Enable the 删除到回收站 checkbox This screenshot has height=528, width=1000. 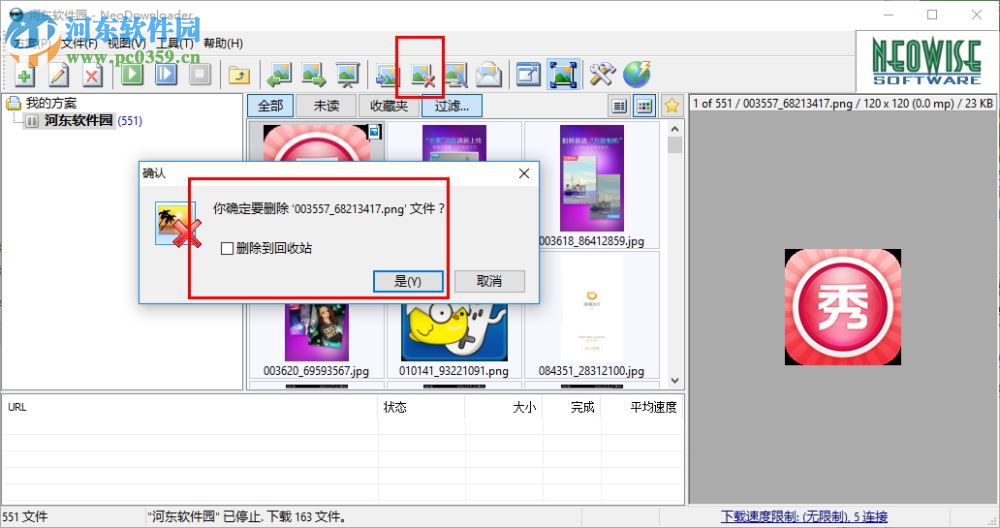[x=227, y=249]
